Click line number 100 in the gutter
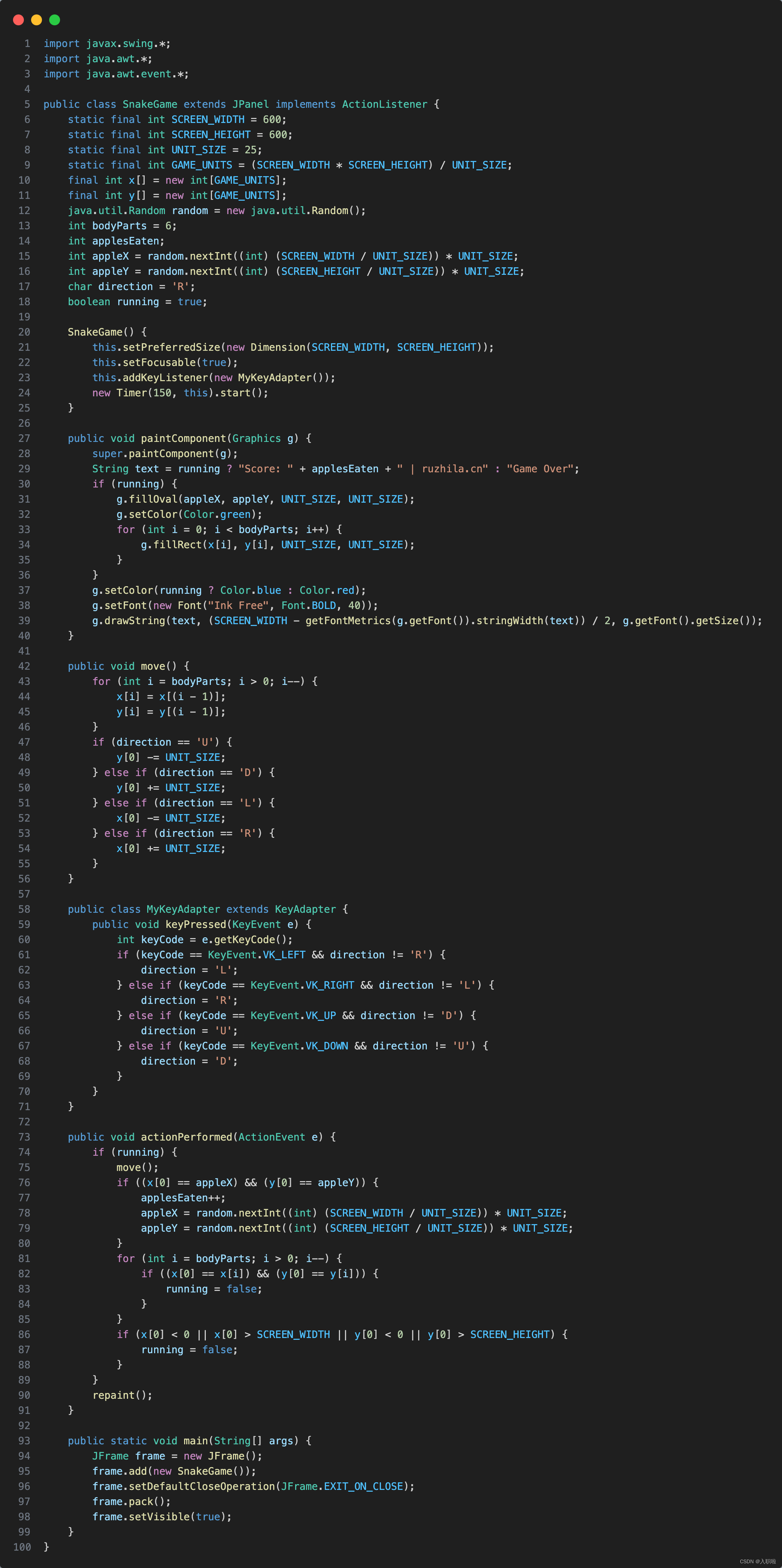The width and height of the screenshot is (782, 1568). coord(22,1547)
